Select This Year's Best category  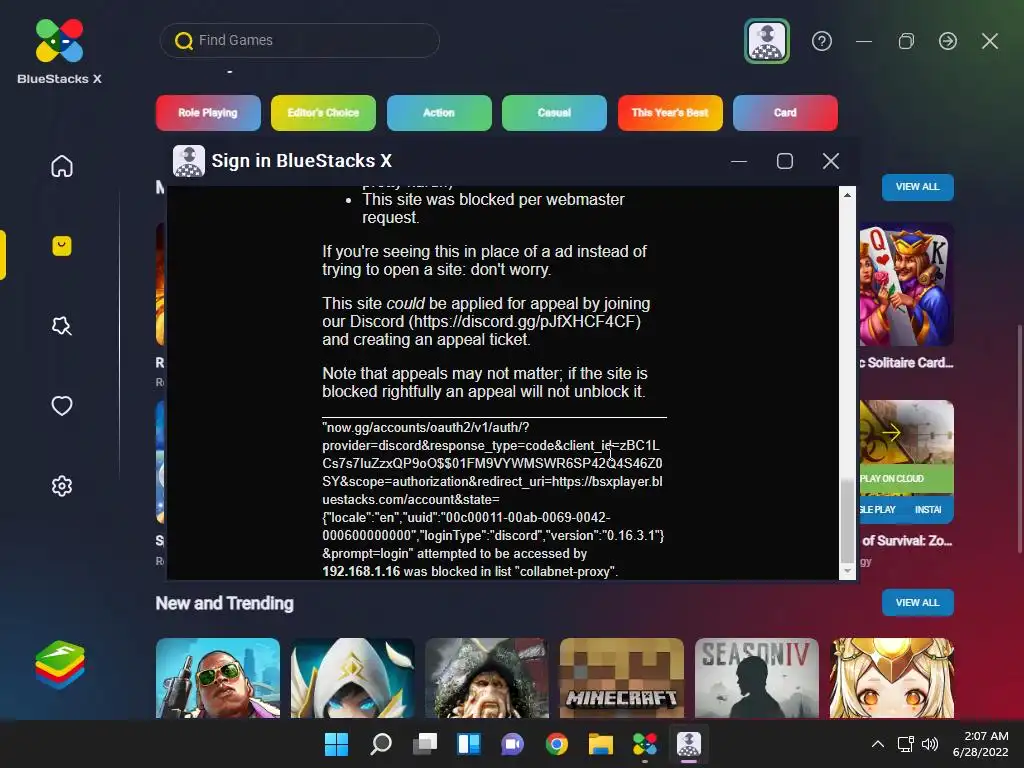click(x=670, y=112)
